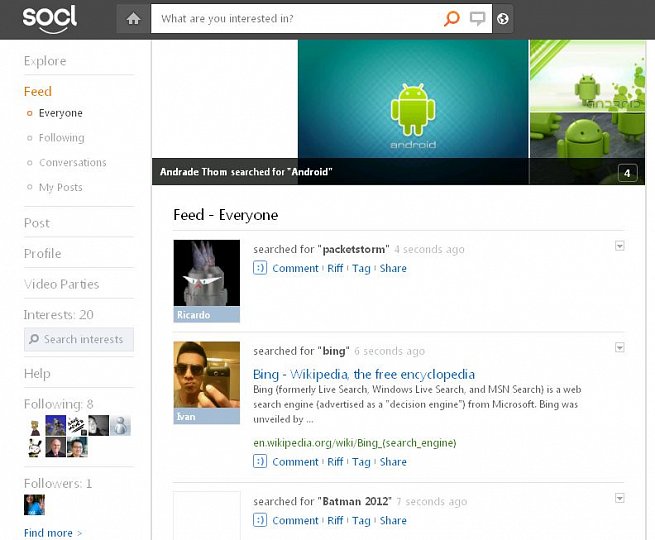Open Video Parties in the sidebar
The image size is (655, 540).
pos(61,284)
